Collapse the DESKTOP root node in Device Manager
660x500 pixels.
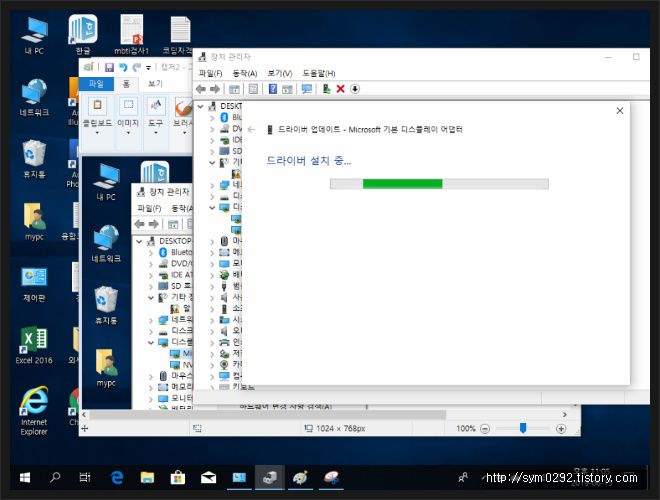(x=201, y=106)
